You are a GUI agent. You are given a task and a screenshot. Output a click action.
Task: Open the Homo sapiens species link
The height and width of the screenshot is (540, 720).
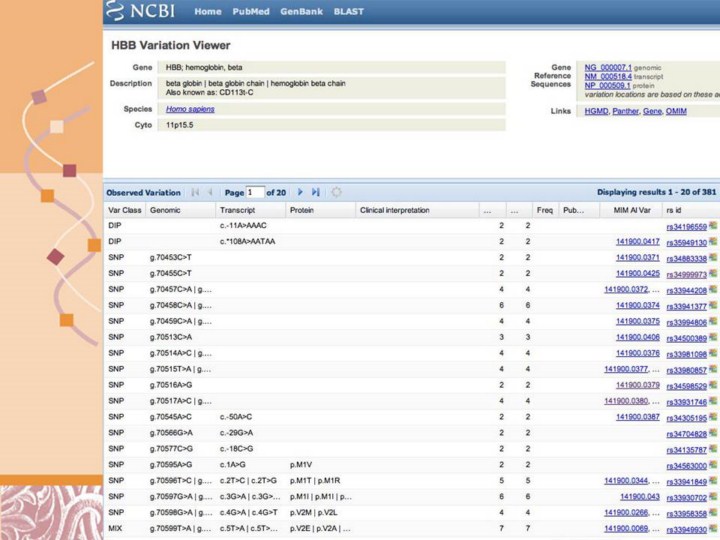pos(190,109)
